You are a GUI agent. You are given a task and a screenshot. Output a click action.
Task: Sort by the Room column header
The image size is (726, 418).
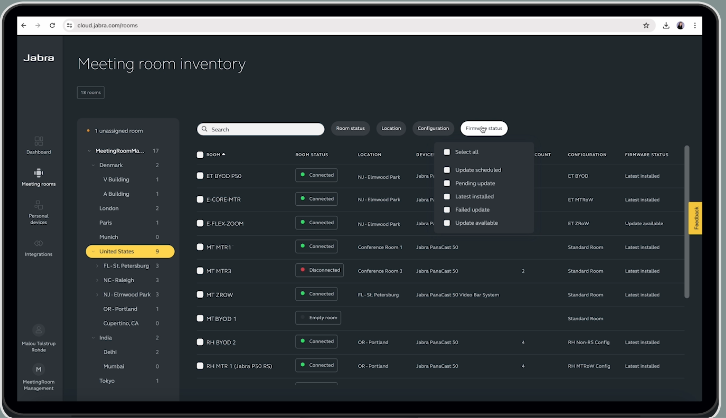click(x=215, y=155)
